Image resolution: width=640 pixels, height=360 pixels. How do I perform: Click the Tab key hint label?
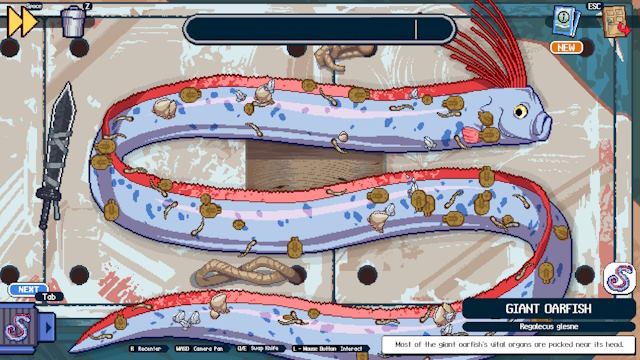49,297
